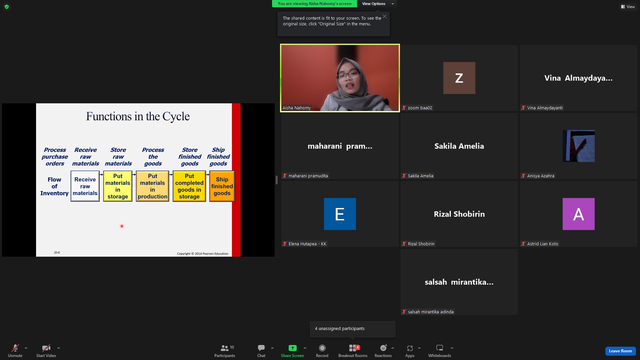Click the 'Store finished goods' heading text
Image resolution: width=640 pixels, height=360 pixels.
click(190, 157)
